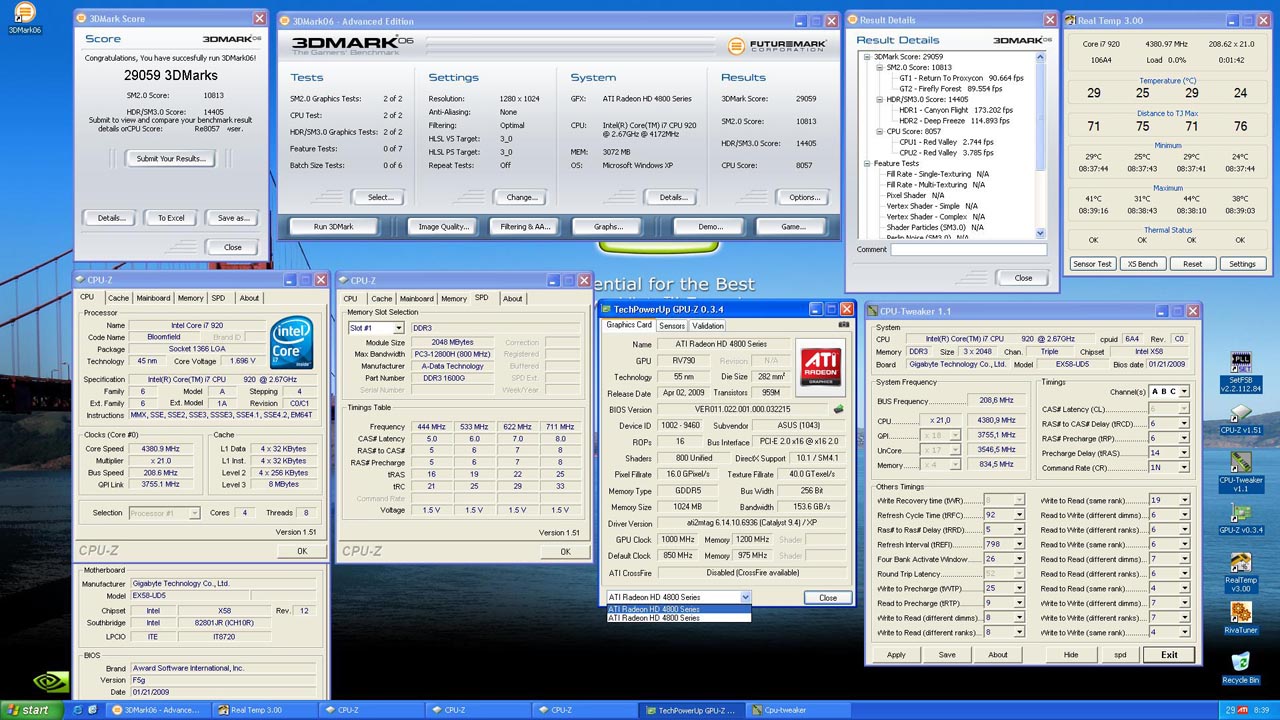1280x720 pixels.
Task: Collapse the SM2.0 Score tree node
Action: click(x=879, y=68)
